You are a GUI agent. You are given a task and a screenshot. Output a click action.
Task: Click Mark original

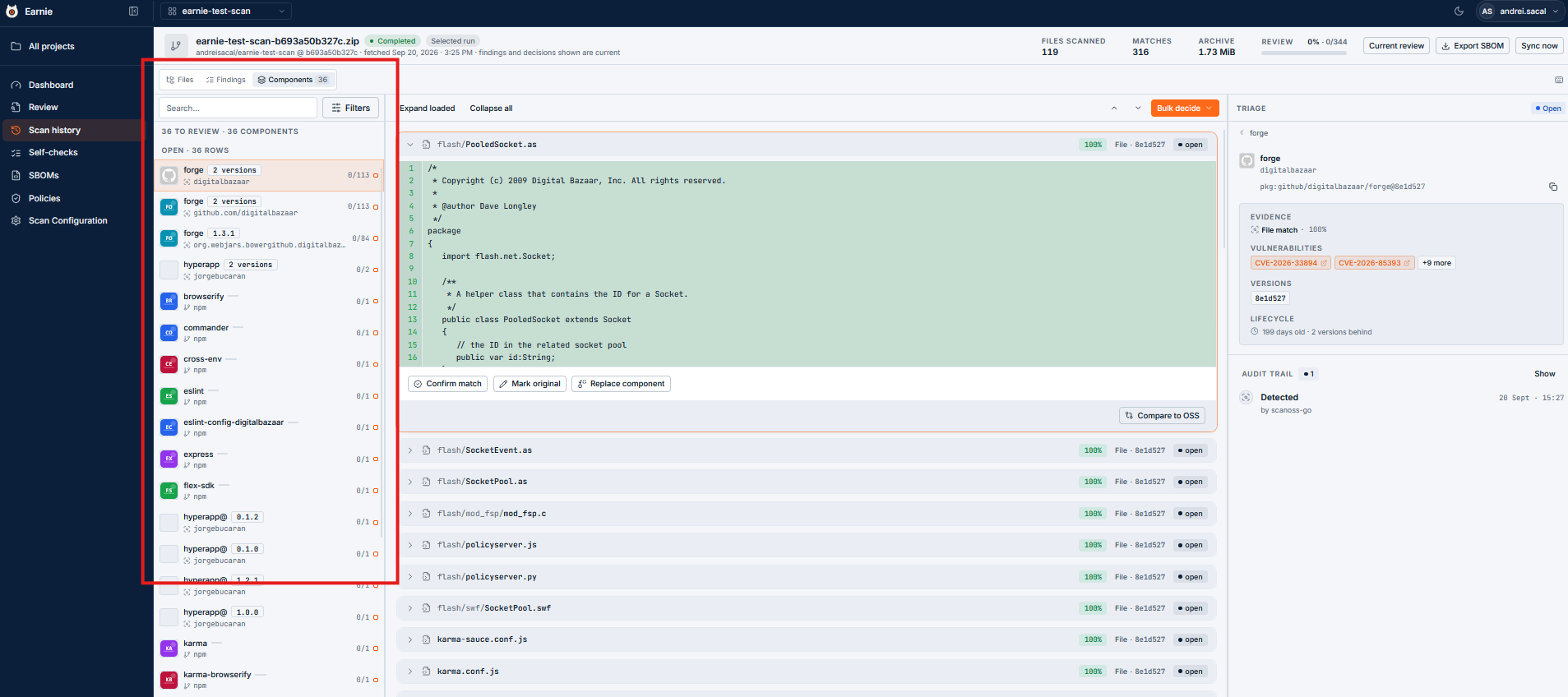coord(530,384)
